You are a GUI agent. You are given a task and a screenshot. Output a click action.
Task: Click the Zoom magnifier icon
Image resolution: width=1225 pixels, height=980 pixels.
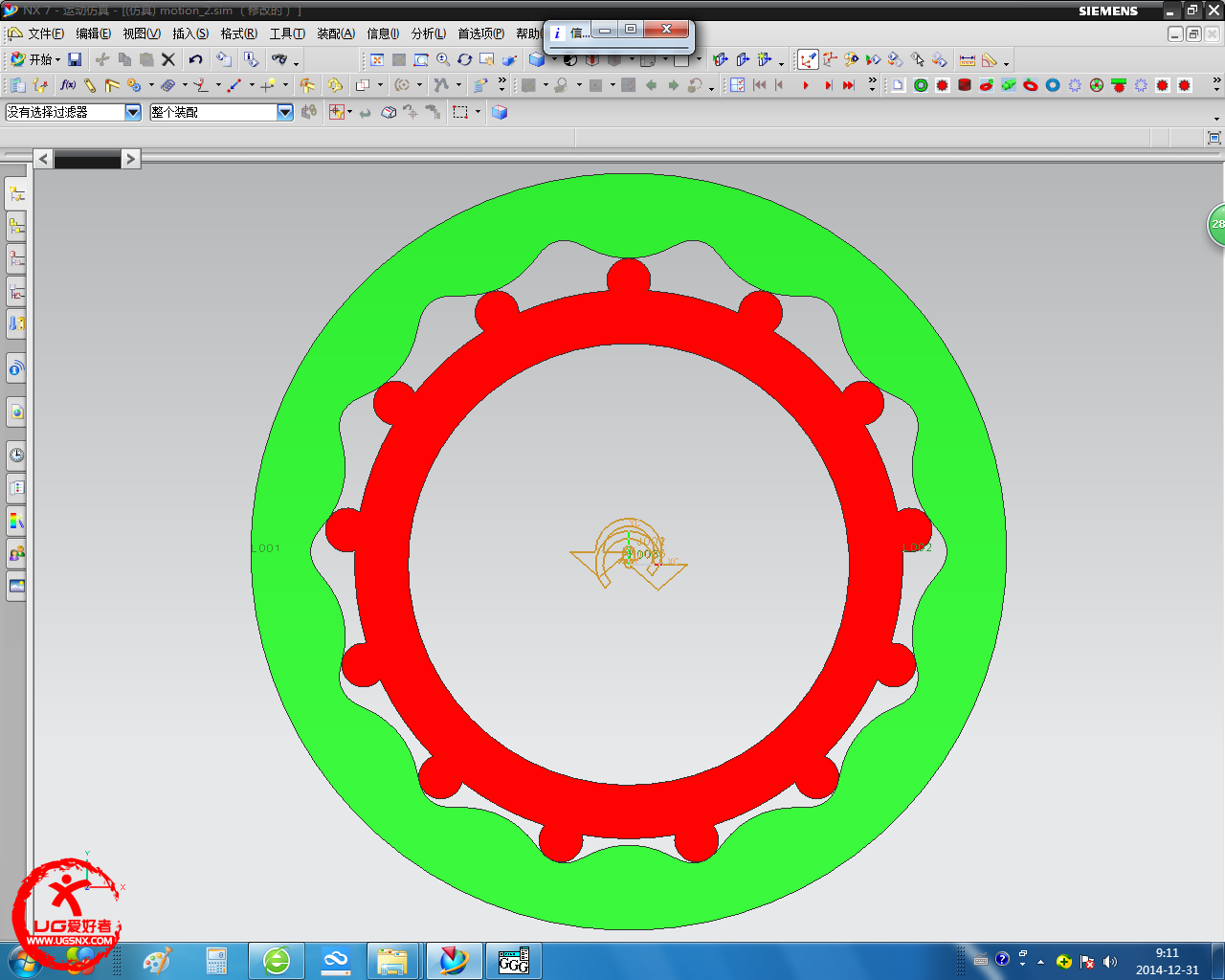(x=443, y=59)
